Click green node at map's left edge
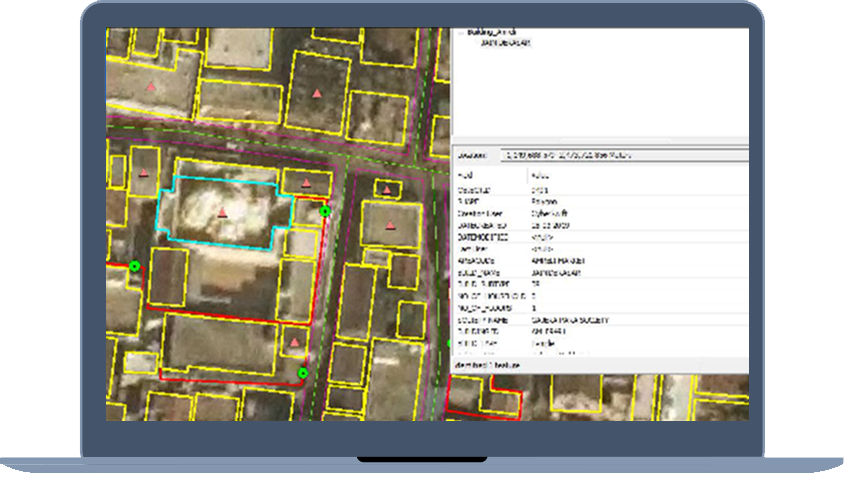This screenshot has height=484, width=845. (x=135, y=266)
